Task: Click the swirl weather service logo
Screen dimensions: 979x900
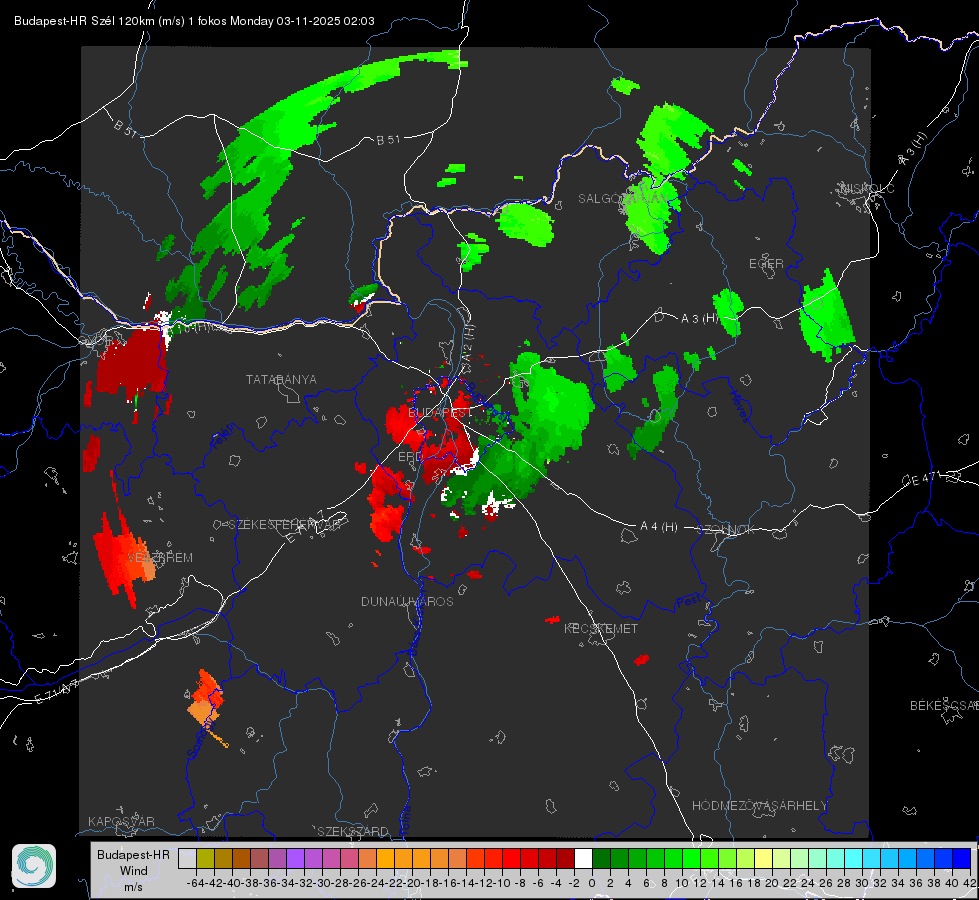Action: tap(34, 866)
